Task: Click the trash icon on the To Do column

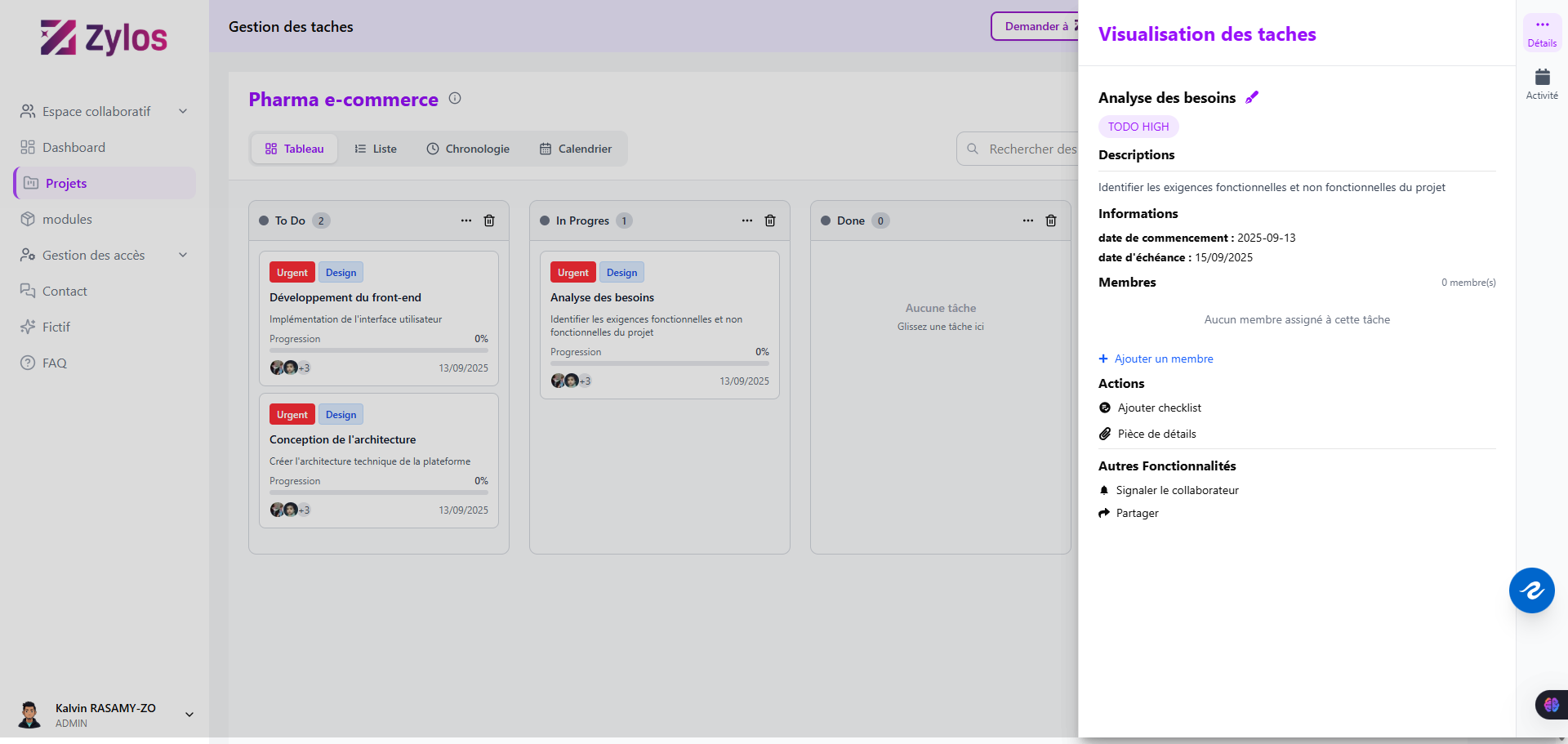Action: point(489,221)
